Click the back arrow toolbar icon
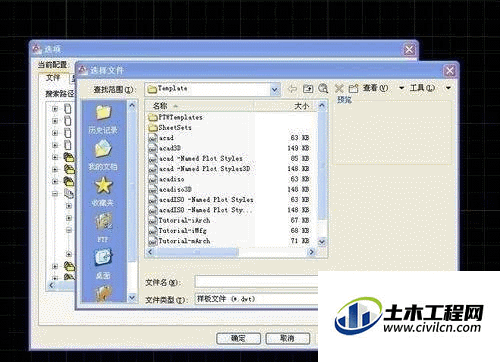 [x=292, y=88]
